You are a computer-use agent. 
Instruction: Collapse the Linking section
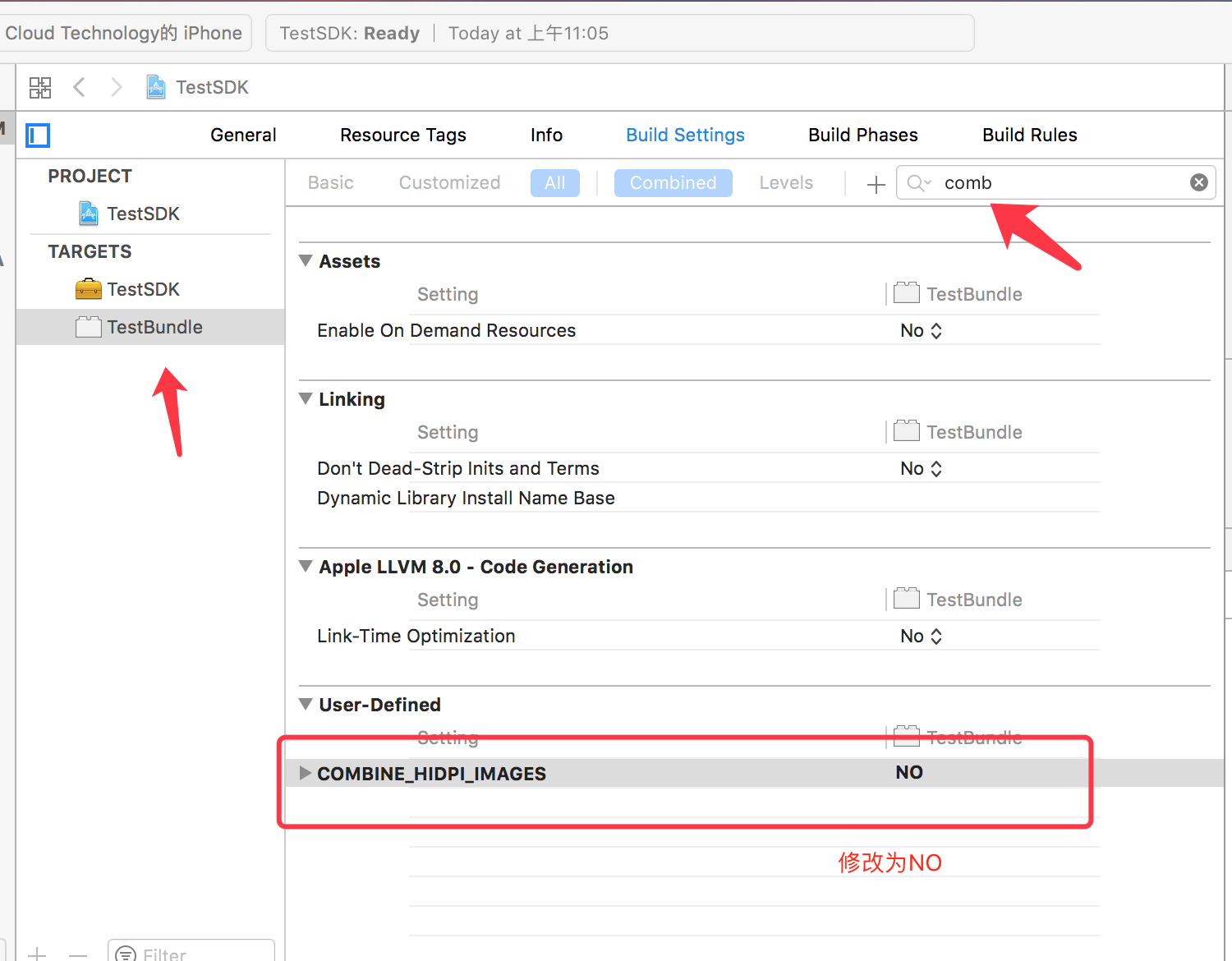click(306, 398)
